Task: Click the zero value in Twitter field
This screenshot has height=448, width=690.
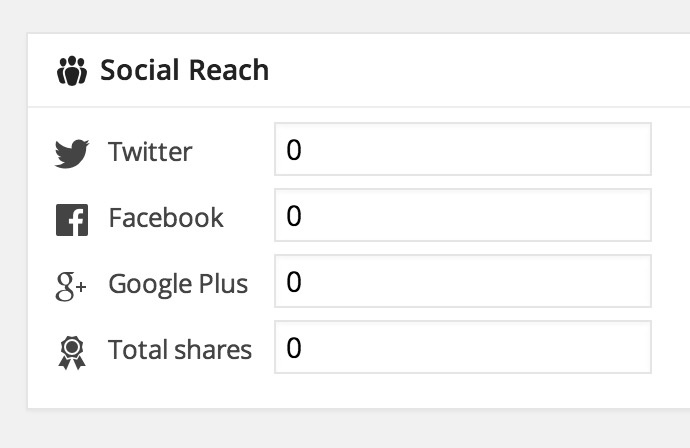Action: 293,150
